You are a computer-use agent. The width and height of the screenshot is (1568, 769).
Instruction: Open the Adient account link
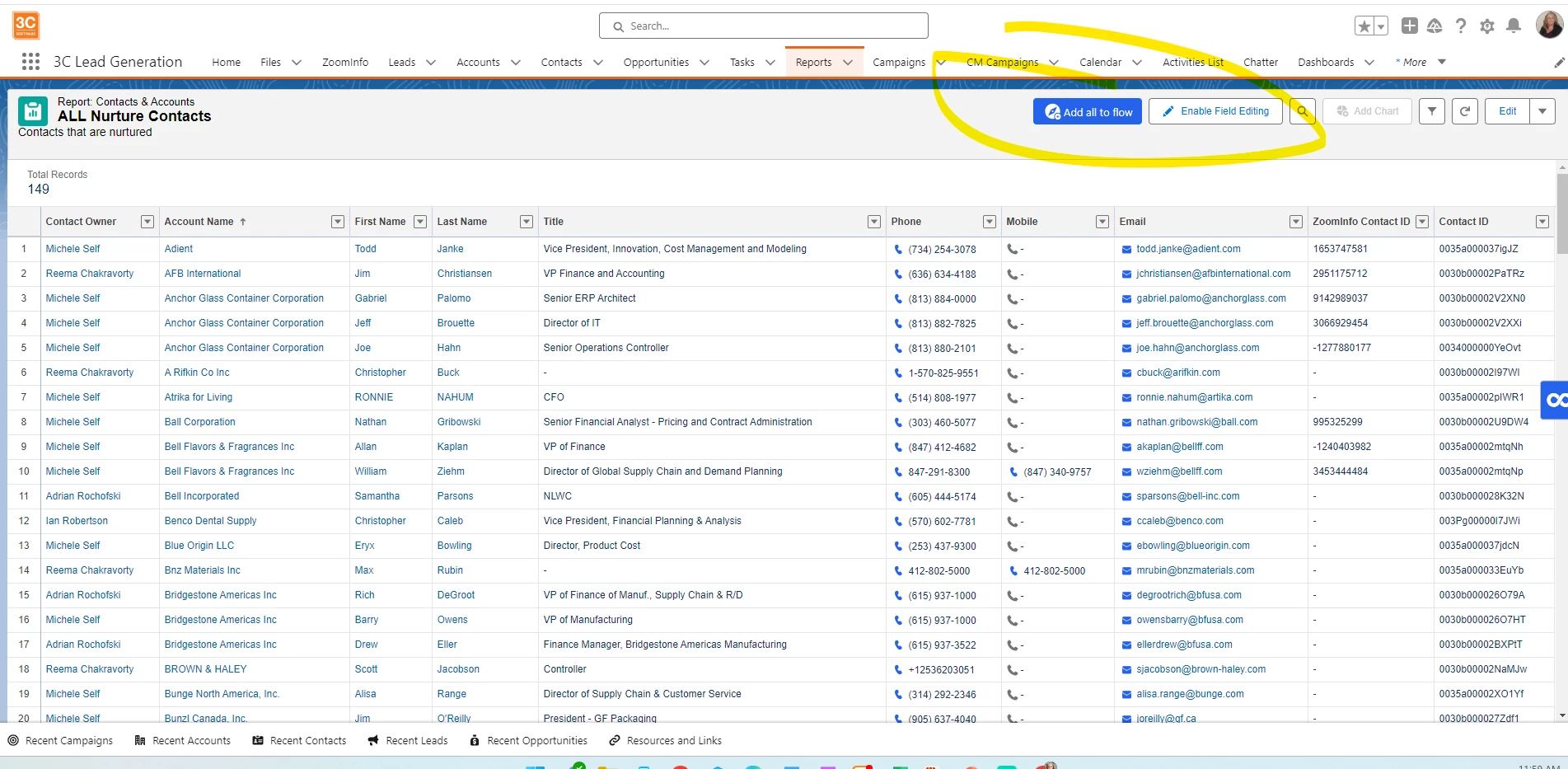pos(179,249)
